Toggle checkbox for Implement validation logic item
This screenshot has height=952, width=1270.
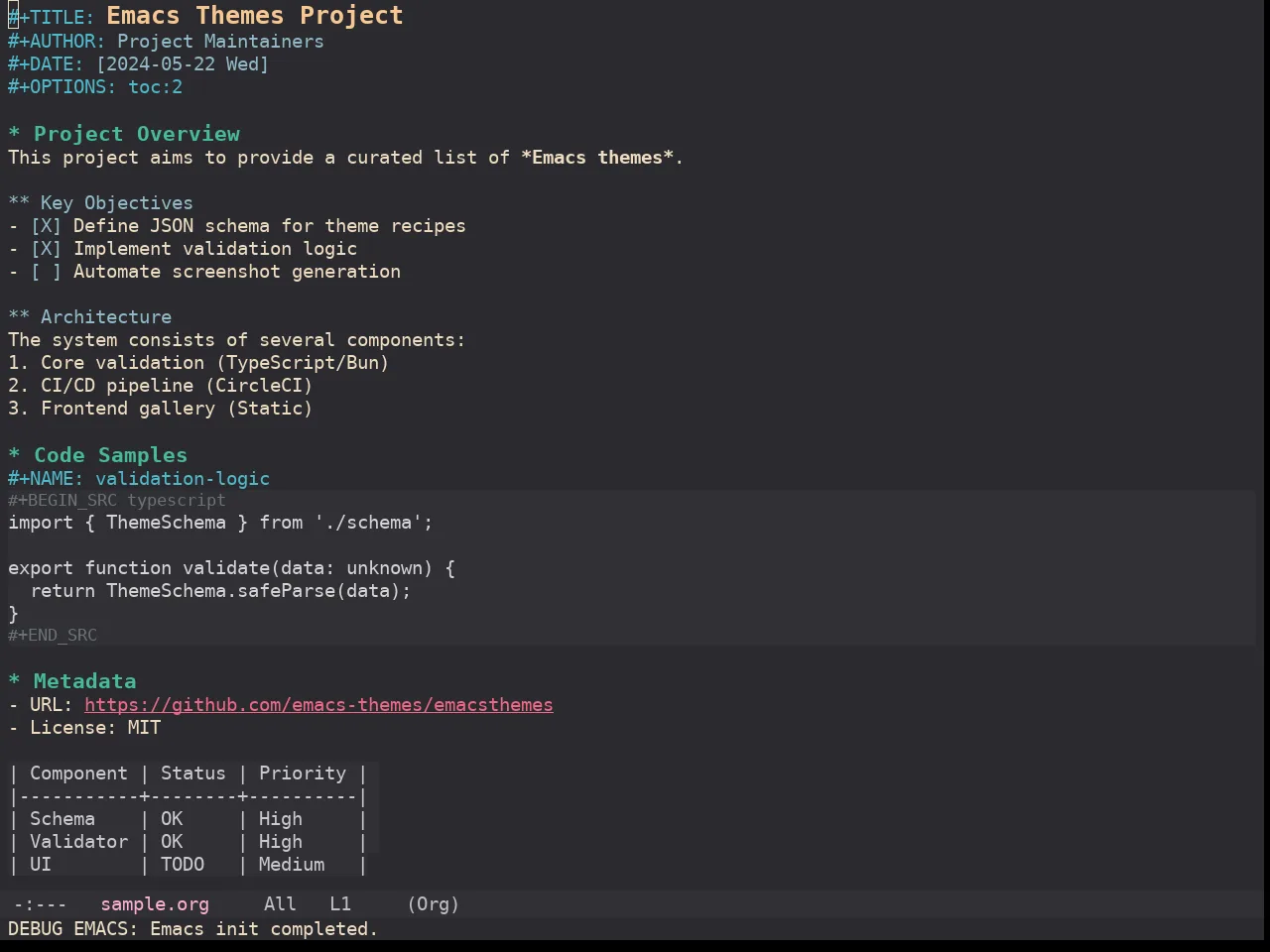(46, 249)
